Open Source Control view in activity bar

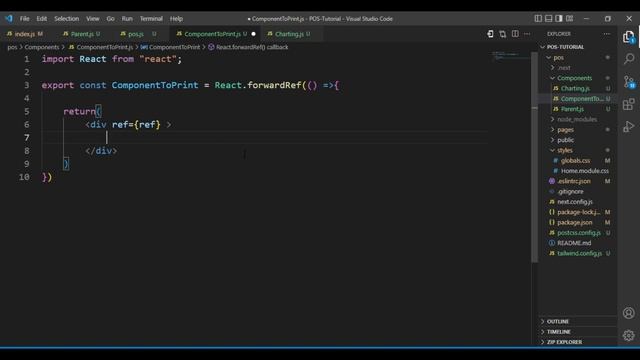coord(629,82)
